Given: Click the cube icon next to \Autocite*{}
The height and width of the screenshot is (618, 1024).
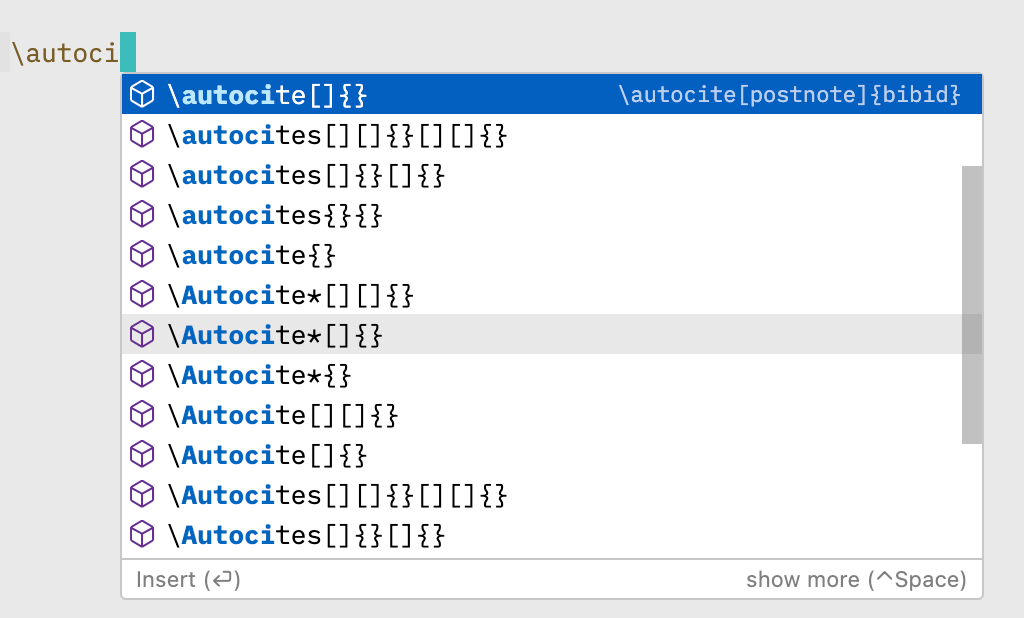Looking at the screenshot, I should click(x=141, y=374).
